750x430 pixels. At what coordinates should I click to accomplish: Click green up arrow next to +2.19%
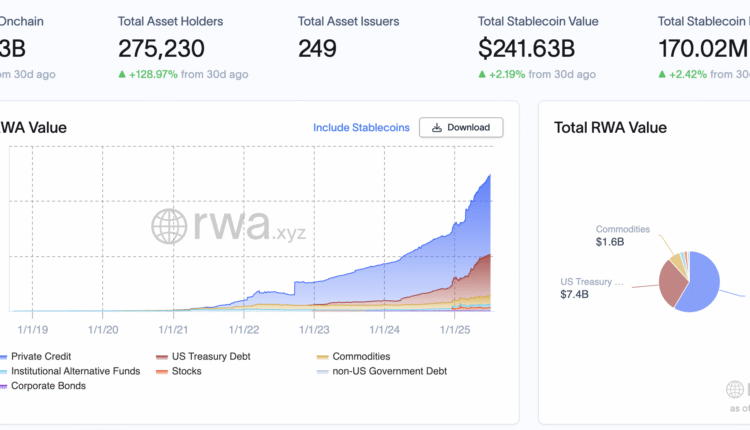[483, 74]
